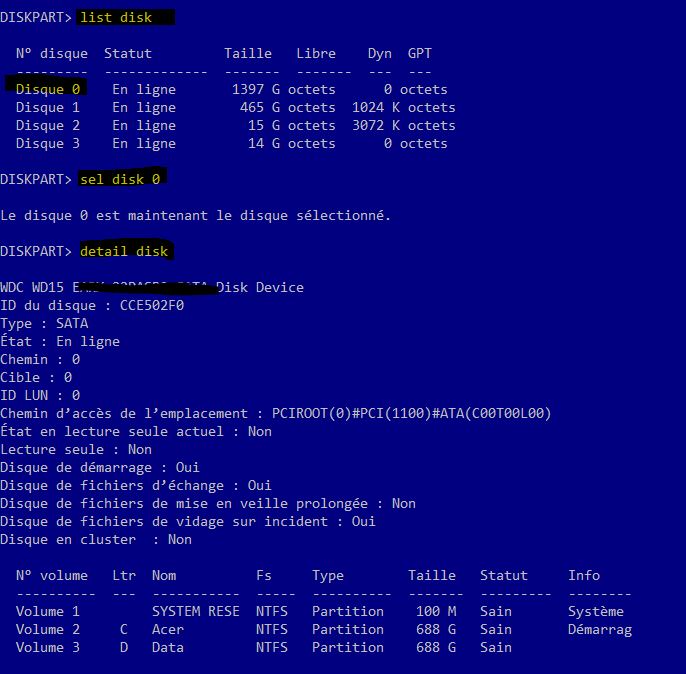Click the 'Démarrag' info value

point(600,629)
